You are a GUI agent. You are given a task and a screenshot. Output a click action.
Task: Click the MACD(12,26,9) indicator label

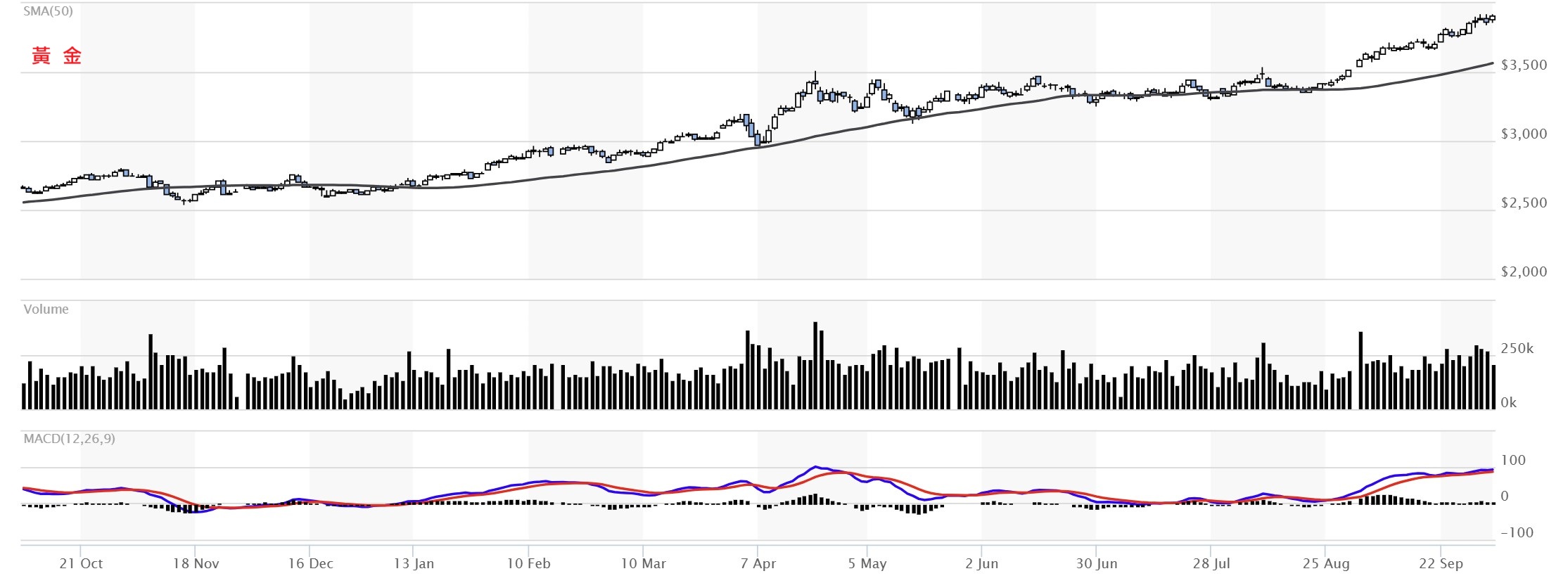69,439
